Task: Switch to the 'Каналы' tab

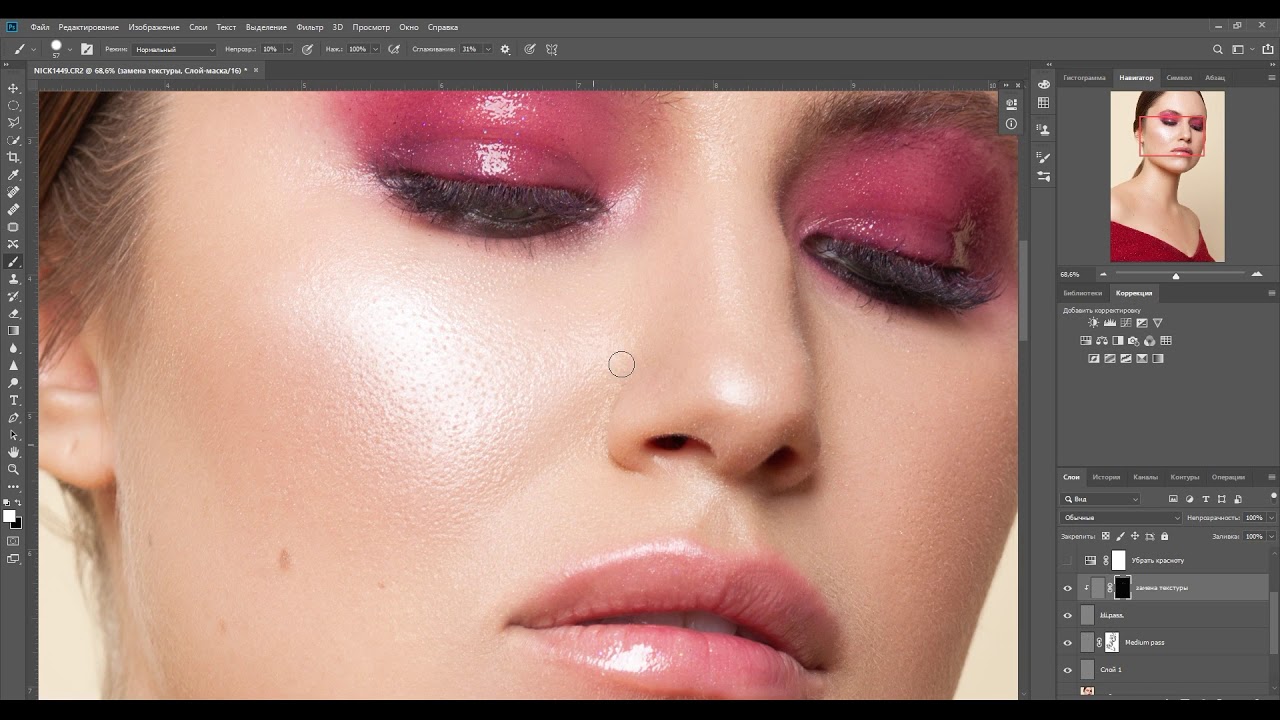Action: 1145,477
